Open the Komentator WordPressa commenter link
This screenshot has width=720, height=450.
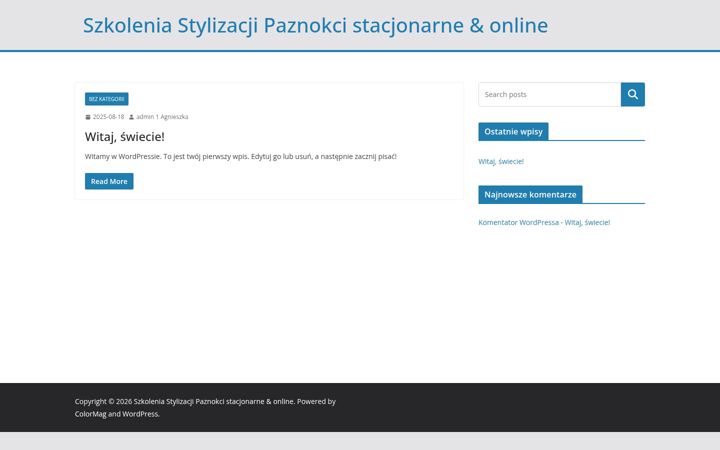(518, 222)
